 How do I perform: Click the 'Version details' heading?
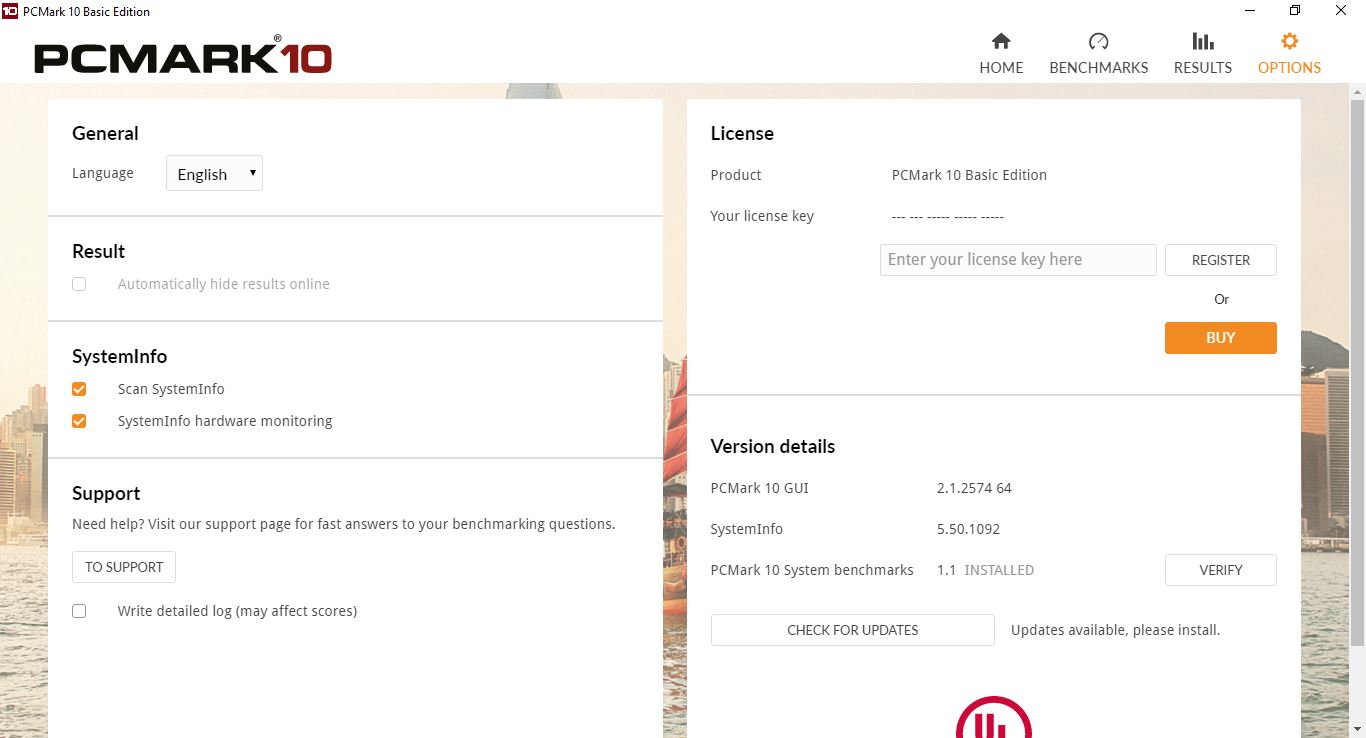[772, 446]
